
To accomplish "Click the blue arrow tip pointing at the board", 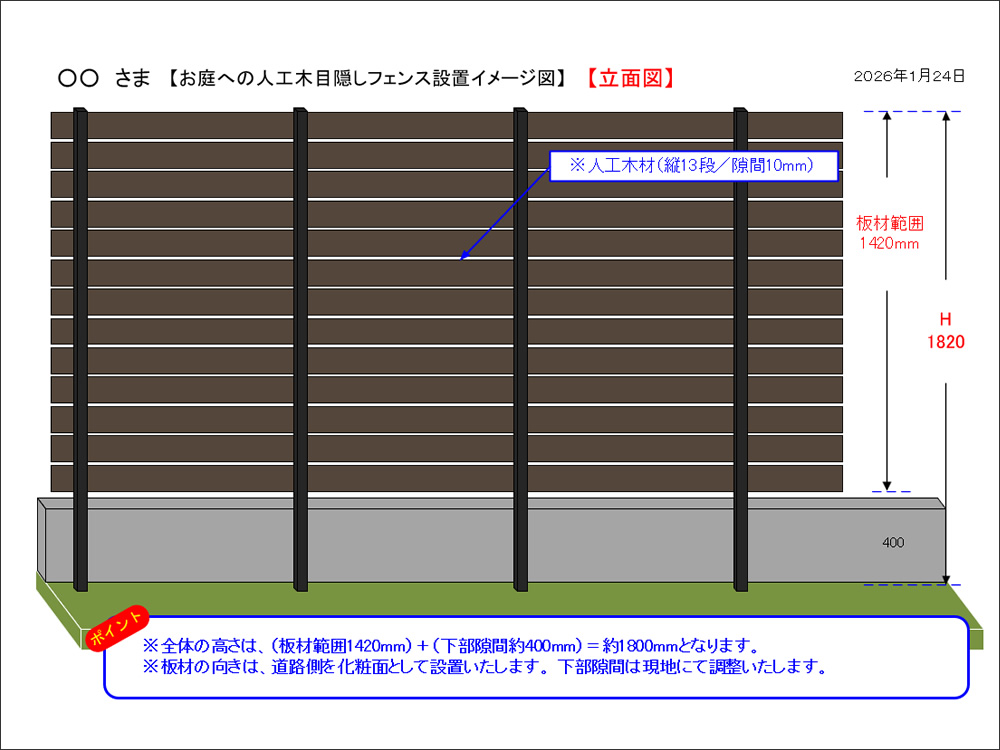I will tap(464, 256).
